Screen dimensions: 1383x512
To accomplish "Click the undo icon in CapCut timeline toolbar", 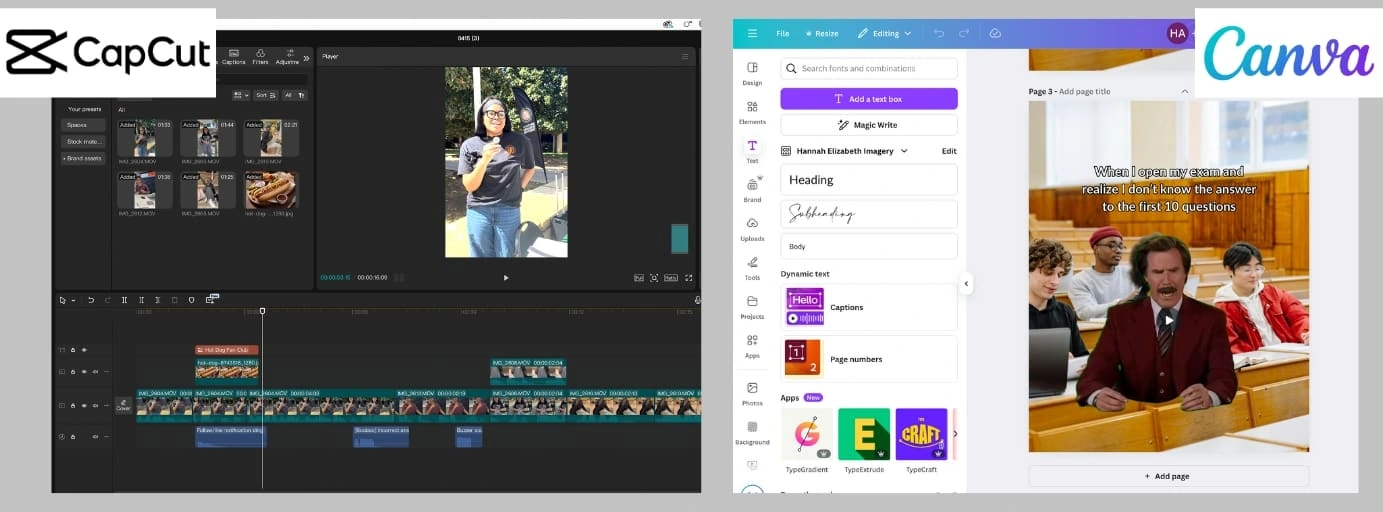I will (x=90, y=300).
